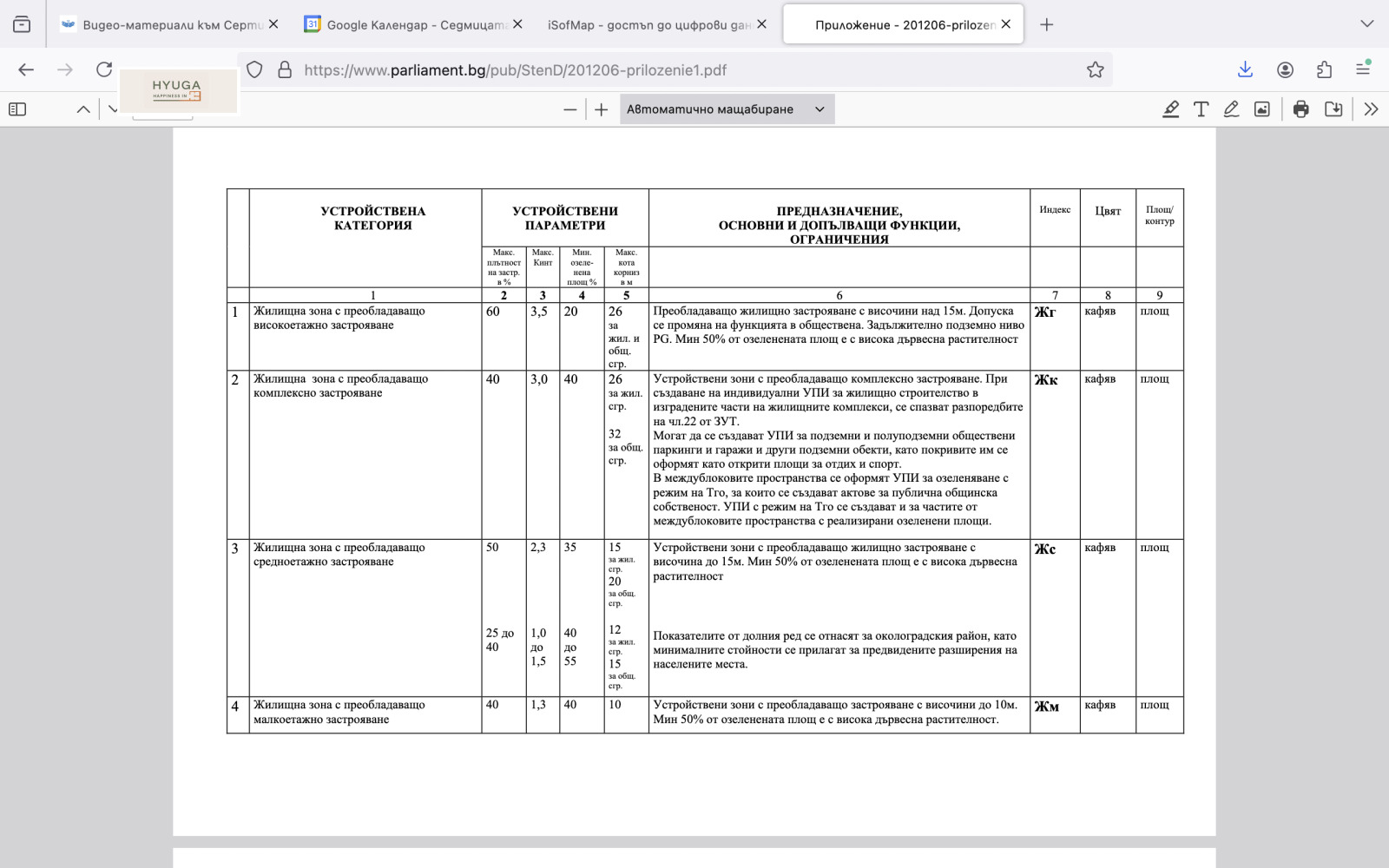Screen dimensions: 1389x868
Task: Select the draw tool in PDF viewer
Action: pos(1231,109)
